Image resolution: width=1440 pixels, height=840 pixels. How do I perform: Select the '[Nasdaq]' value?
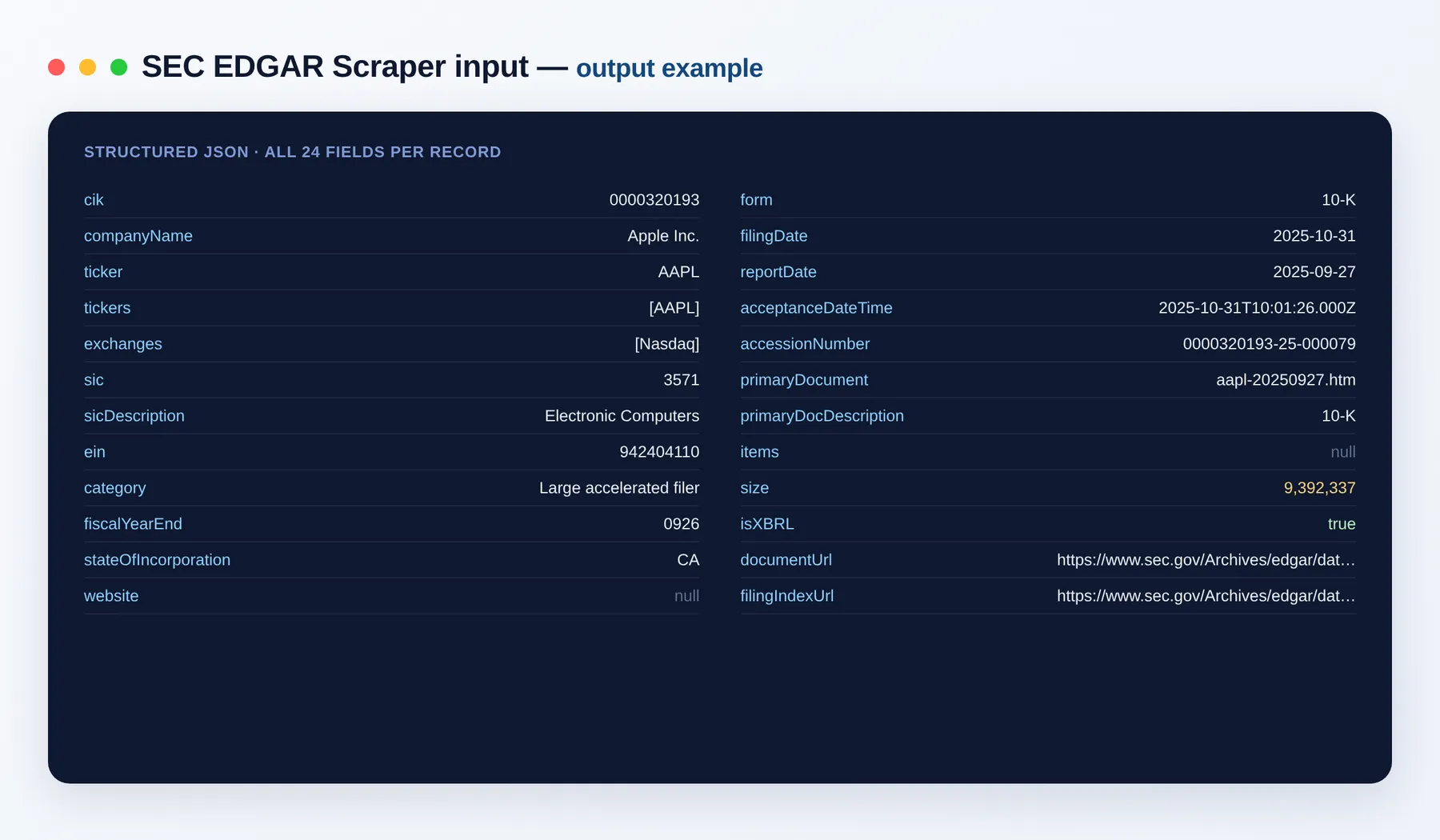pyautogui.click(x=667, y=344)
